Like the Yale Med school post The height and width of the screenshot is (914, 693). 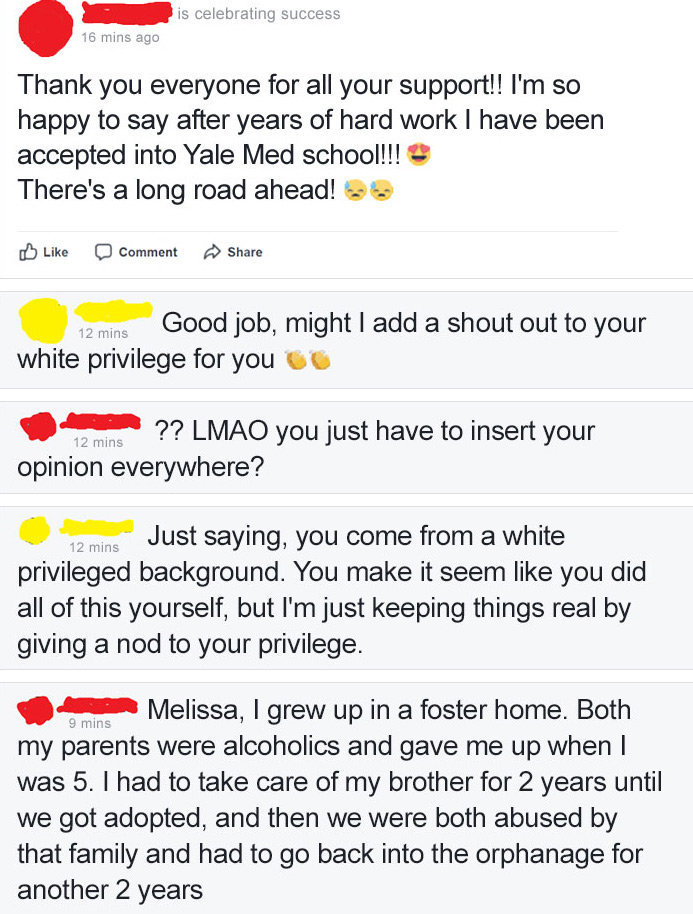coord(44,252)
